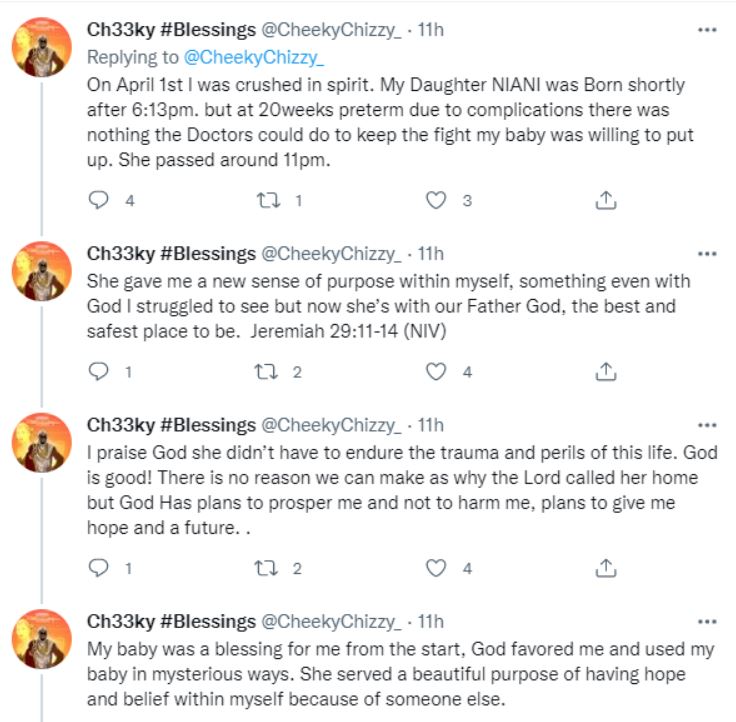The image size is (736, 722).
Task: Open more options for the first tweet
Action: pyautogui.click(x=707, y=30)
